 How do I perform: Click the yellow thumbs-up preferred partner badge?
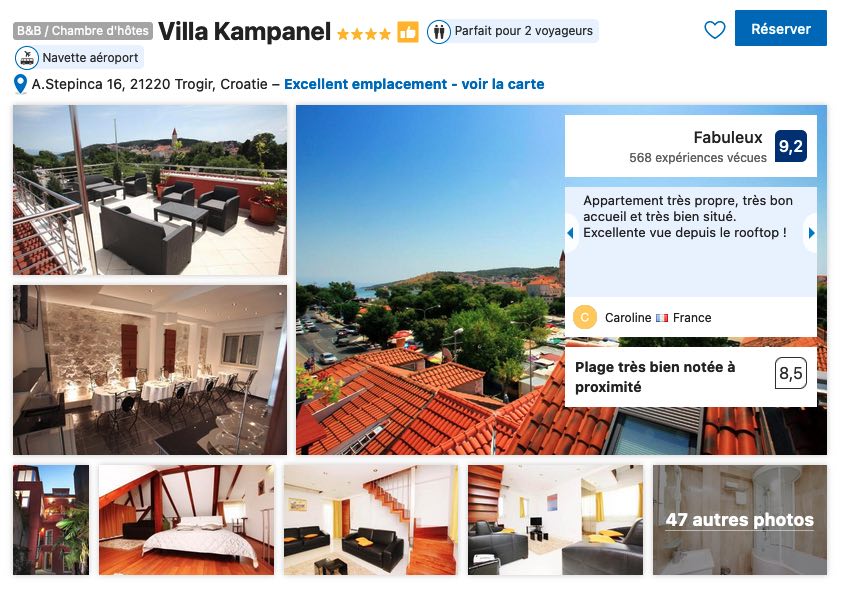tap(408, 32)
